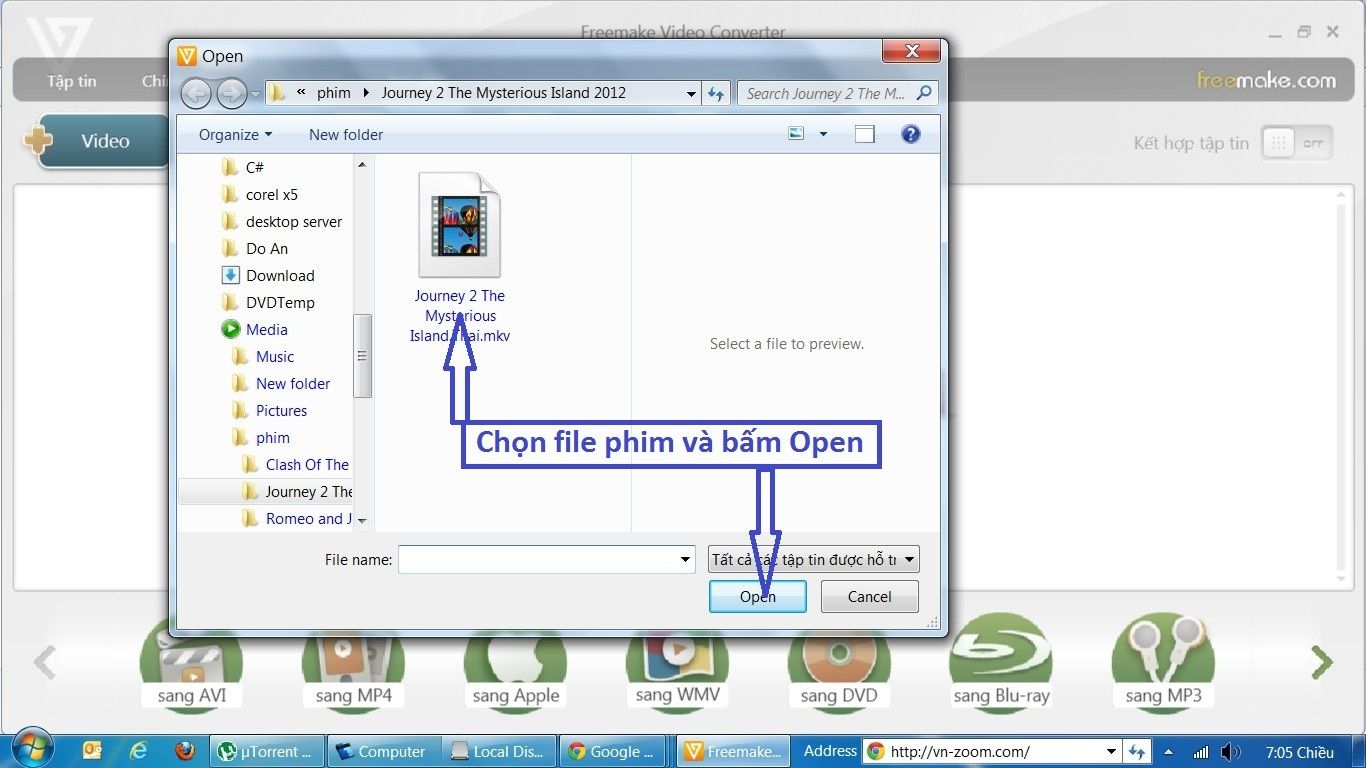Open the help question mark icon

(910, 134)
